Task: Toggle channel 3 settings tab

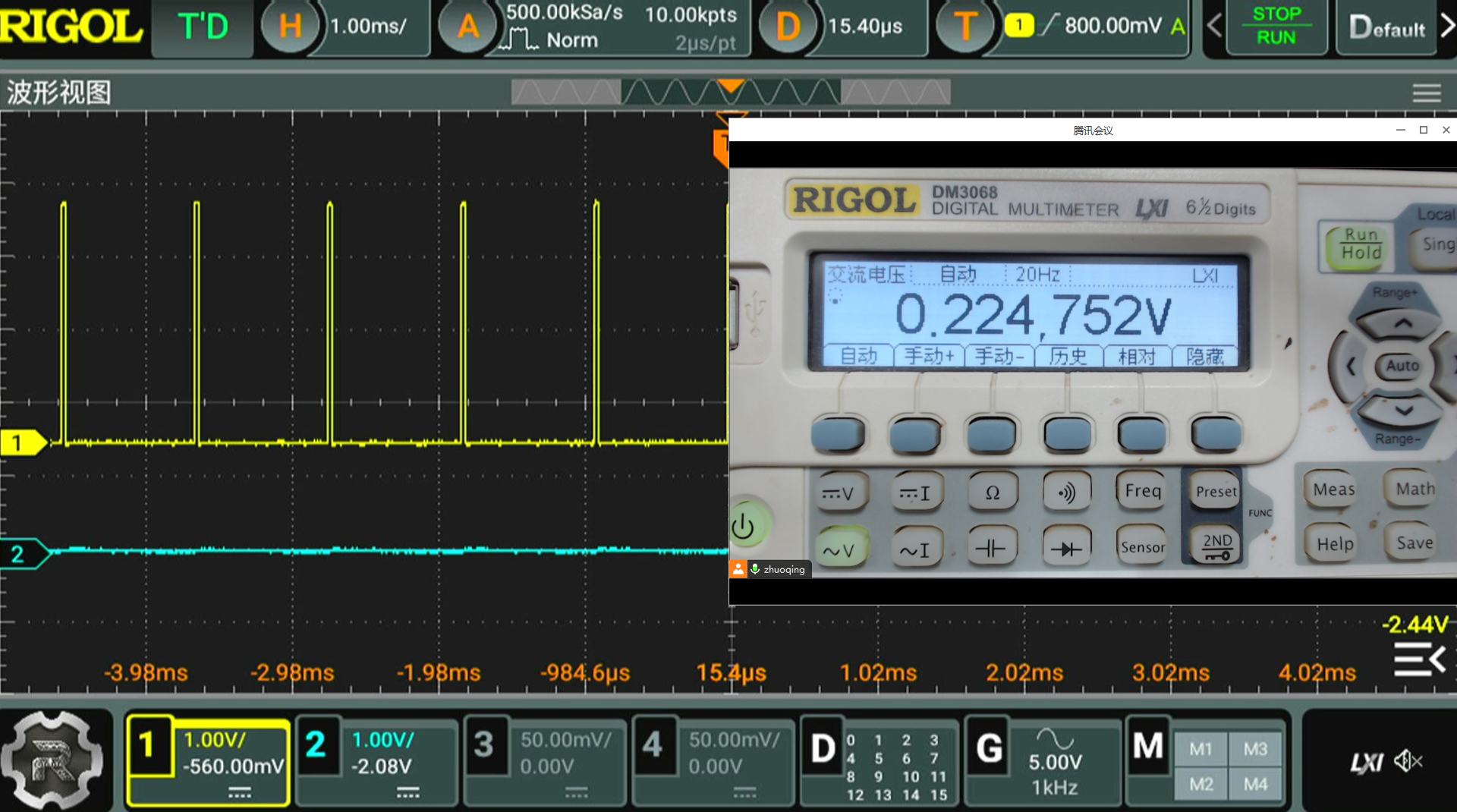Action: click(545, 760)
